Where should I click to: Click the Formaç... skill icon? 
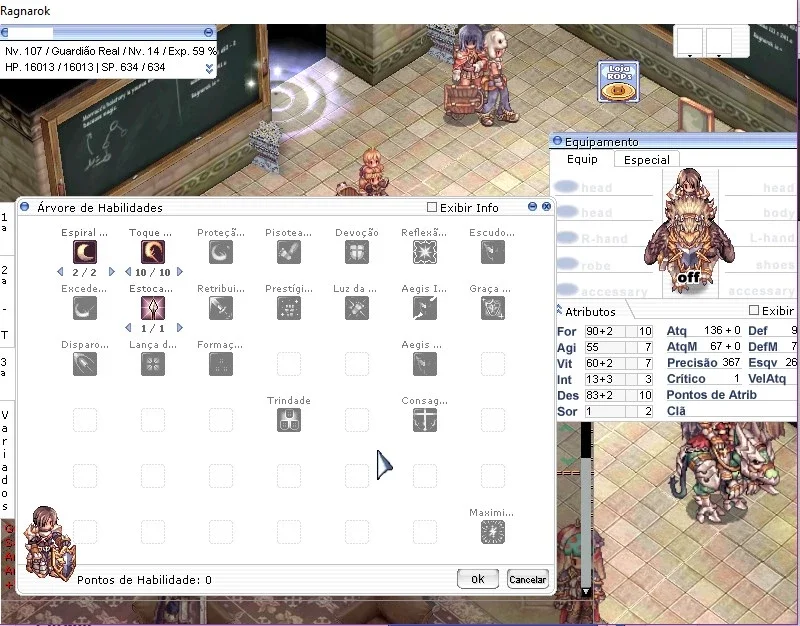coord(221,364)
